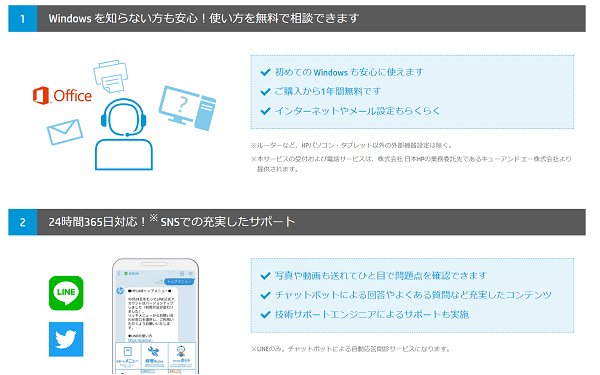Screen dimensions: 600x375
Task: Click text 技術サポートエンジニアによるサポートも実施
Action: click(x=372, y=315)
